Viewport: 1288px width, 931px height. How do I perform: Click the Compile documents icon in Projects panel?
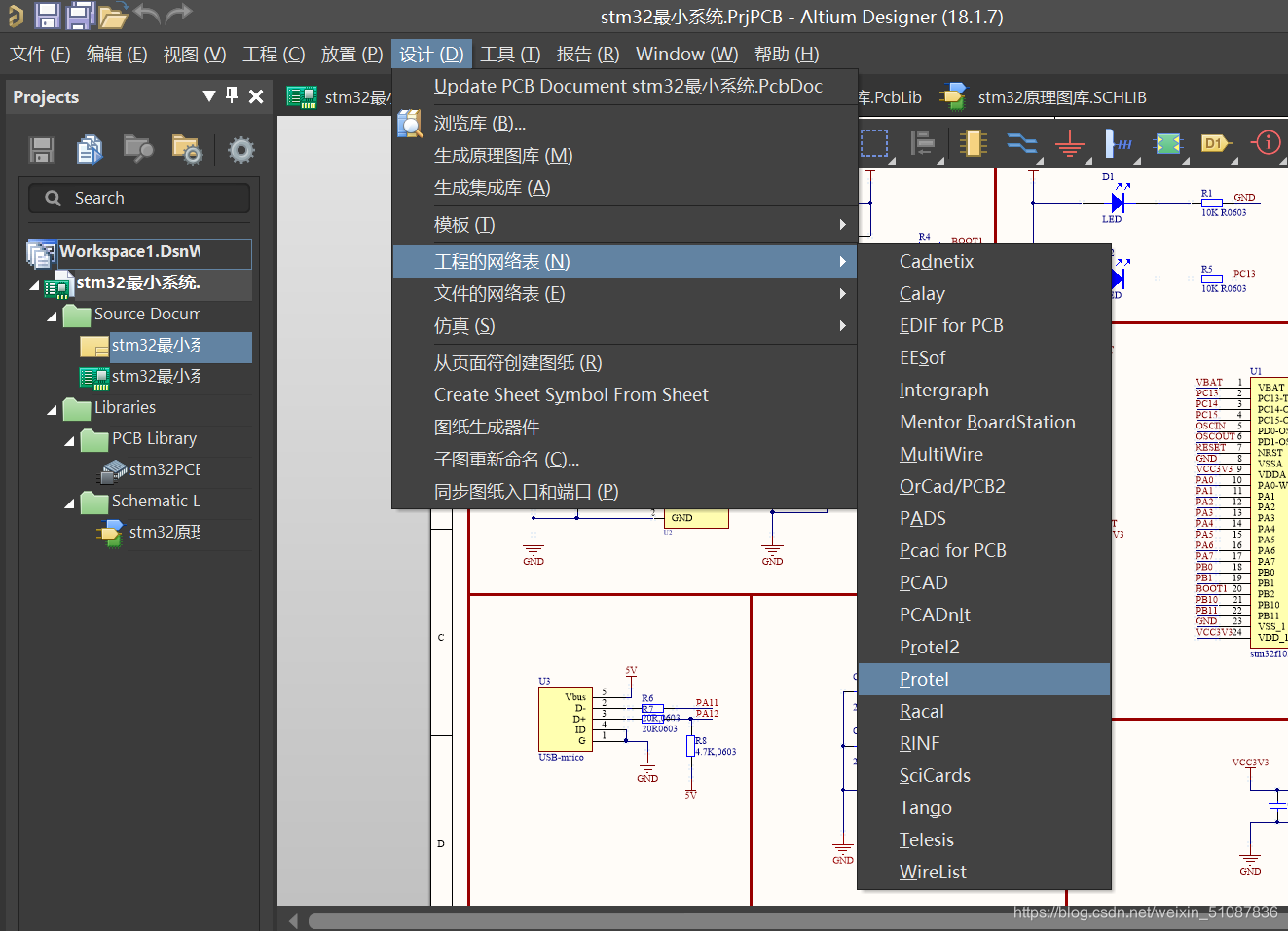[x=90, y=149]
